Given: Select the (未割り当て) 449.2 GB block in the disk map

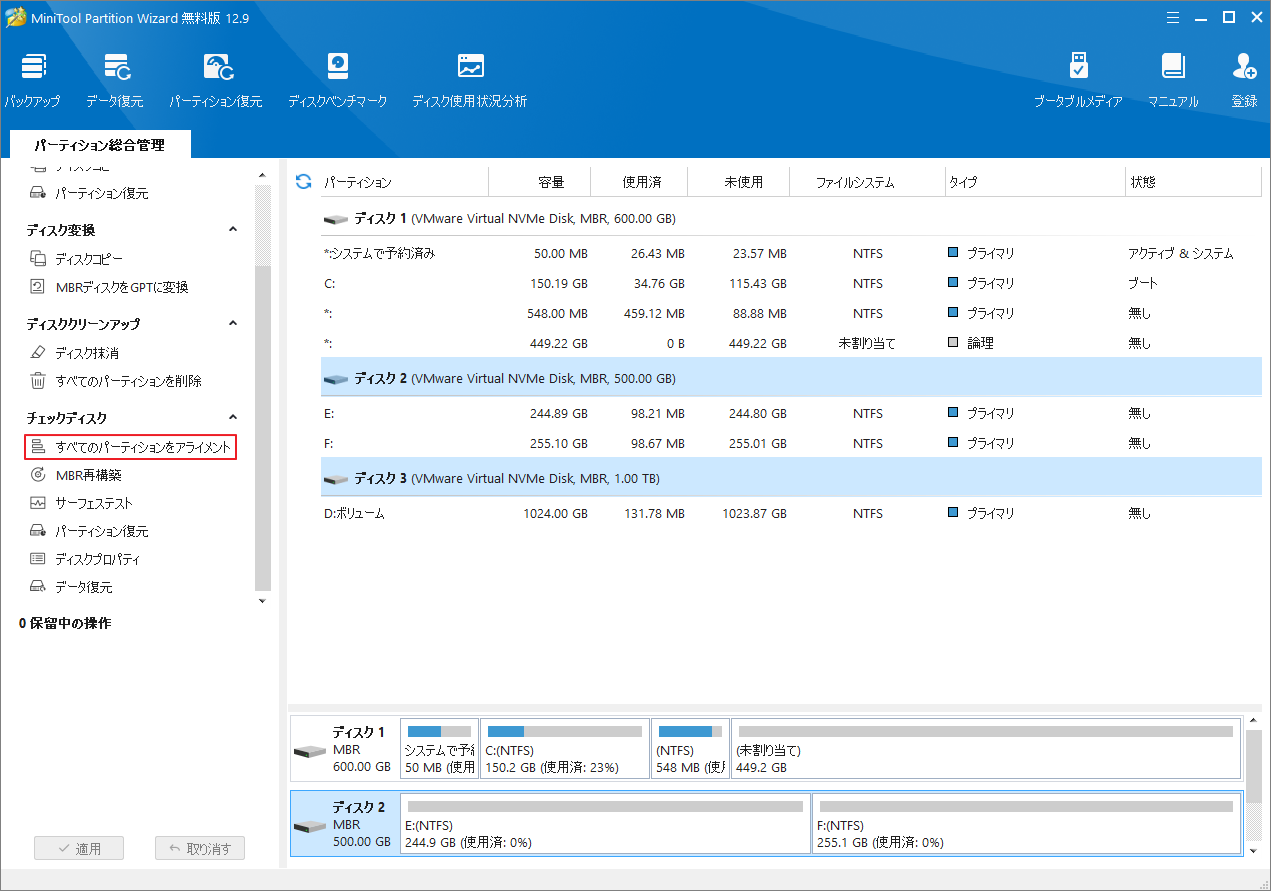Looking at the screenshot, I should point(986,749).
